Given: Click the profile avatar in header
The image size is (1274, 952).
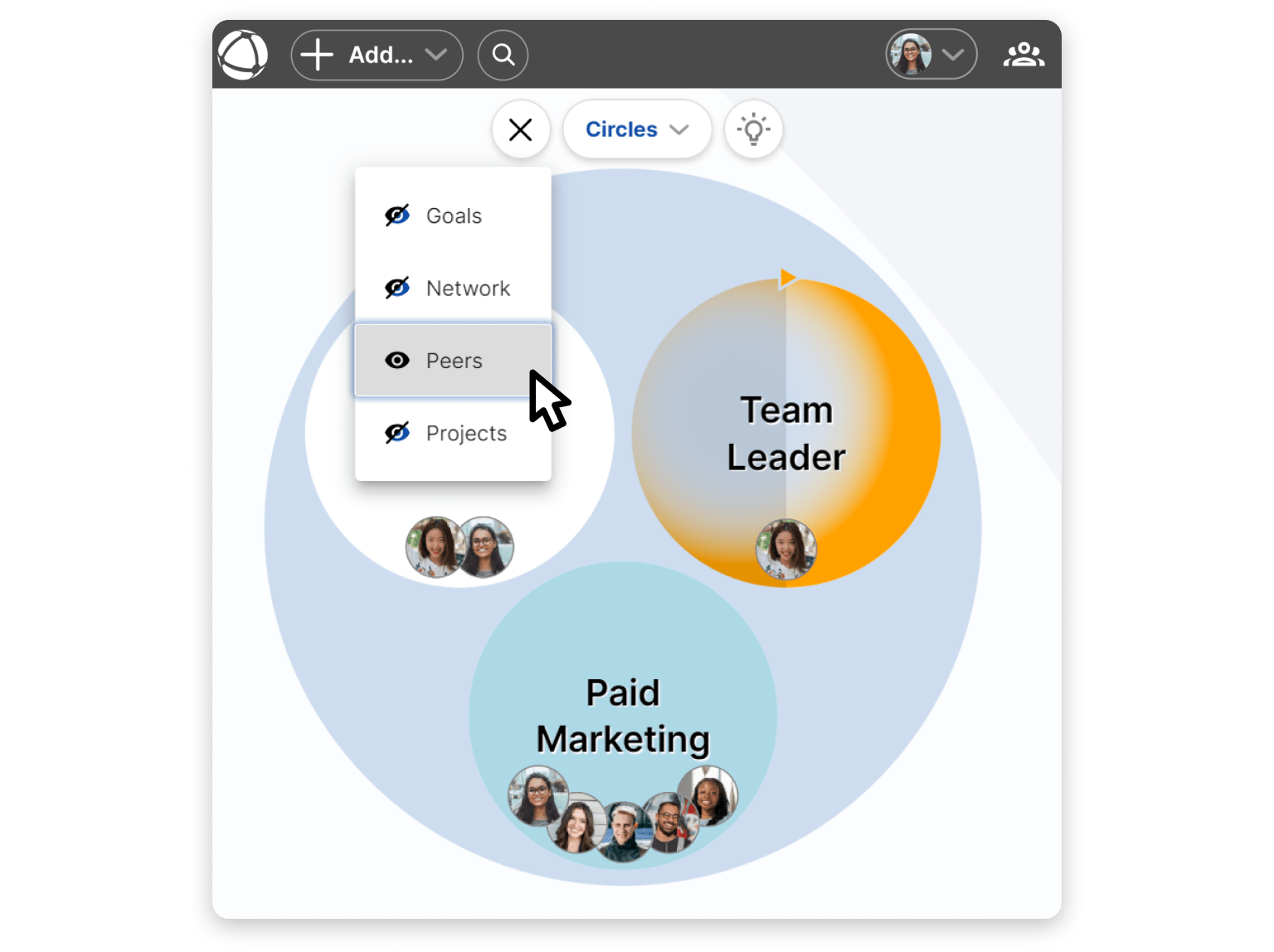Looking at the screenshot, I should (x=910, y=55).
